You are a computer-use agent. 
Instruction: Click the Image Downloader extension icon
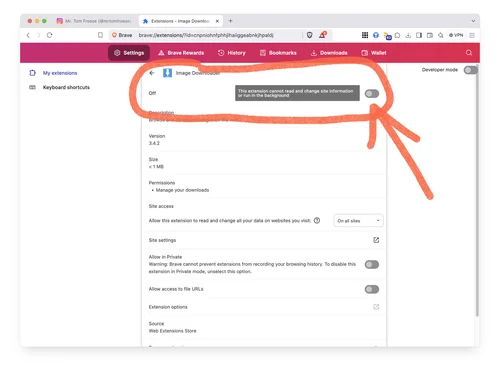click(x=167, y=73)
